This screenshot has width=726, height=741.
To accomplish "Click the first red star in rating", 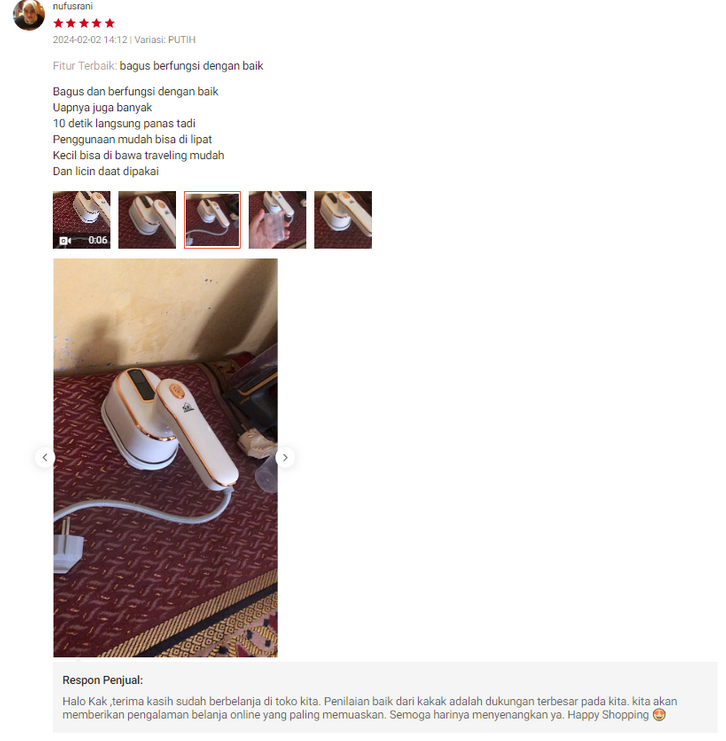I will tap(59, 23).
